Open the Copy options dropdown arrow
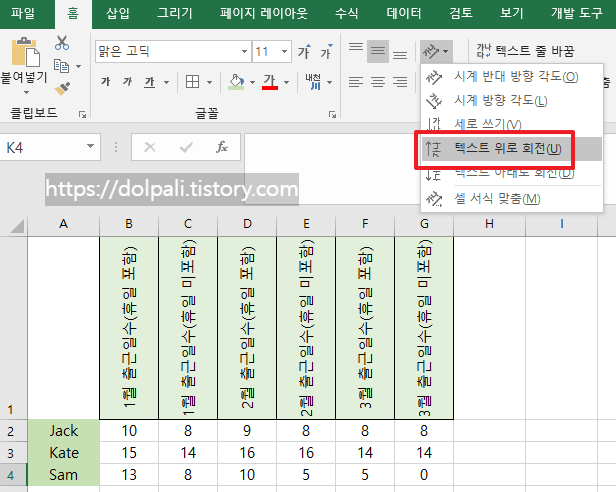 (79, 66)
